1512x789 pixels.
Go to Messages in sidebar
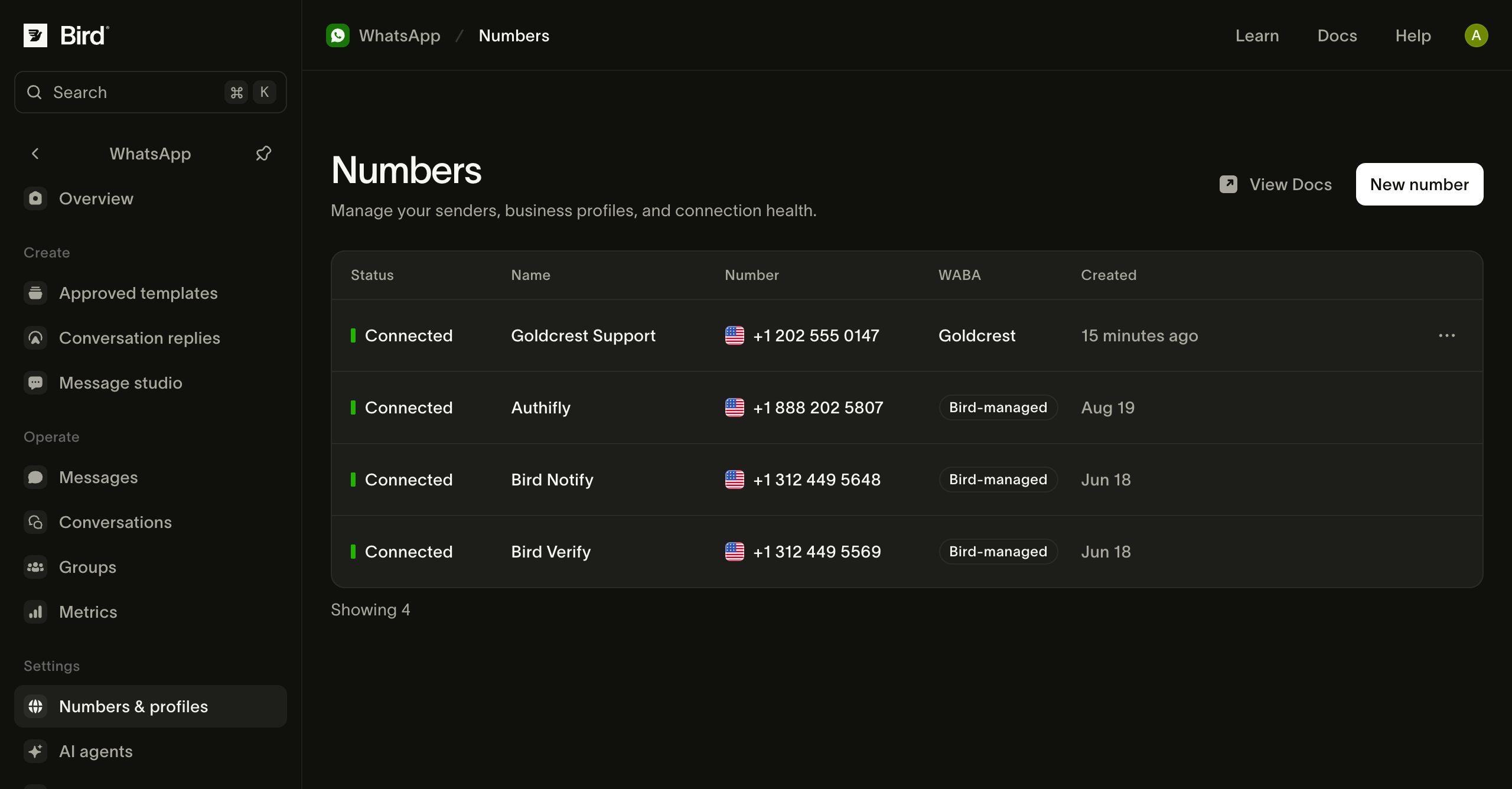pyautogui.click(x=151, y=477)
